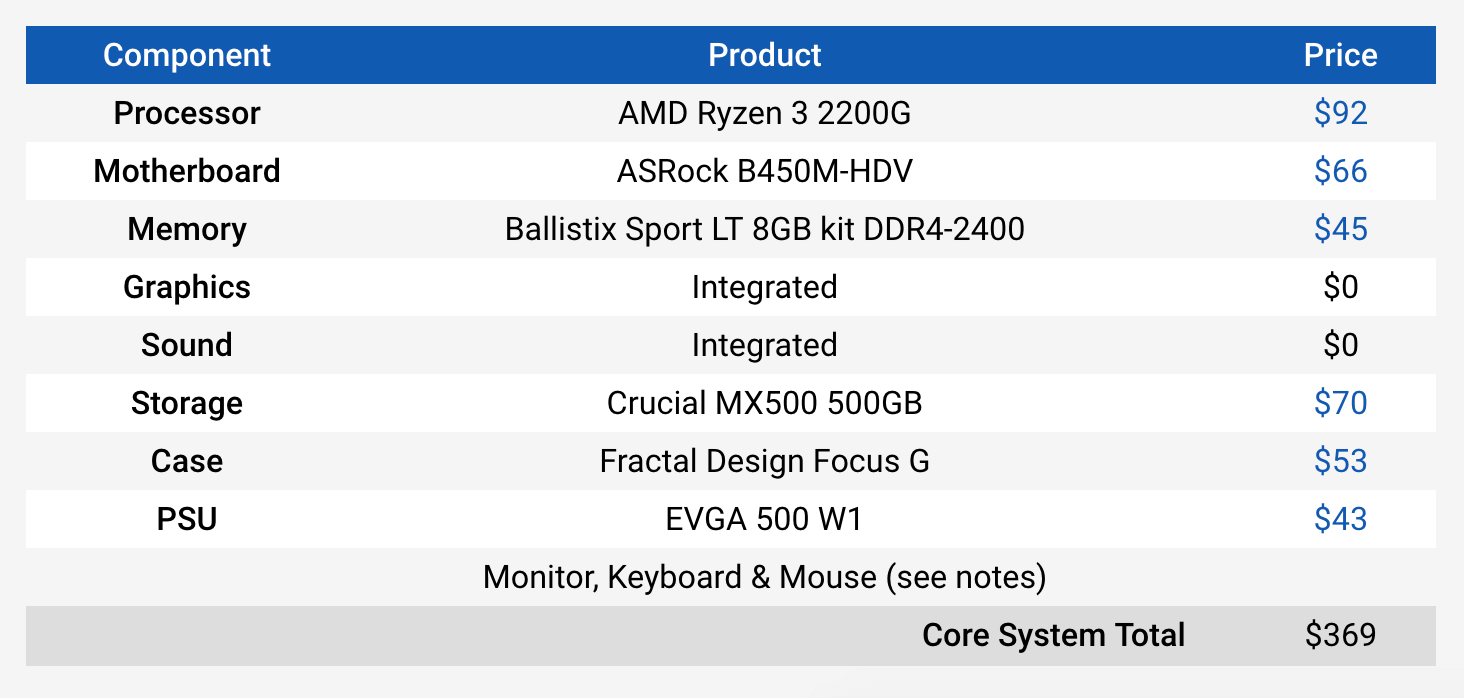The height and width of the screenshot is (698, 1464).
Task: Click the EVGA 500 W1 product cell
Action: click(764, 519)
